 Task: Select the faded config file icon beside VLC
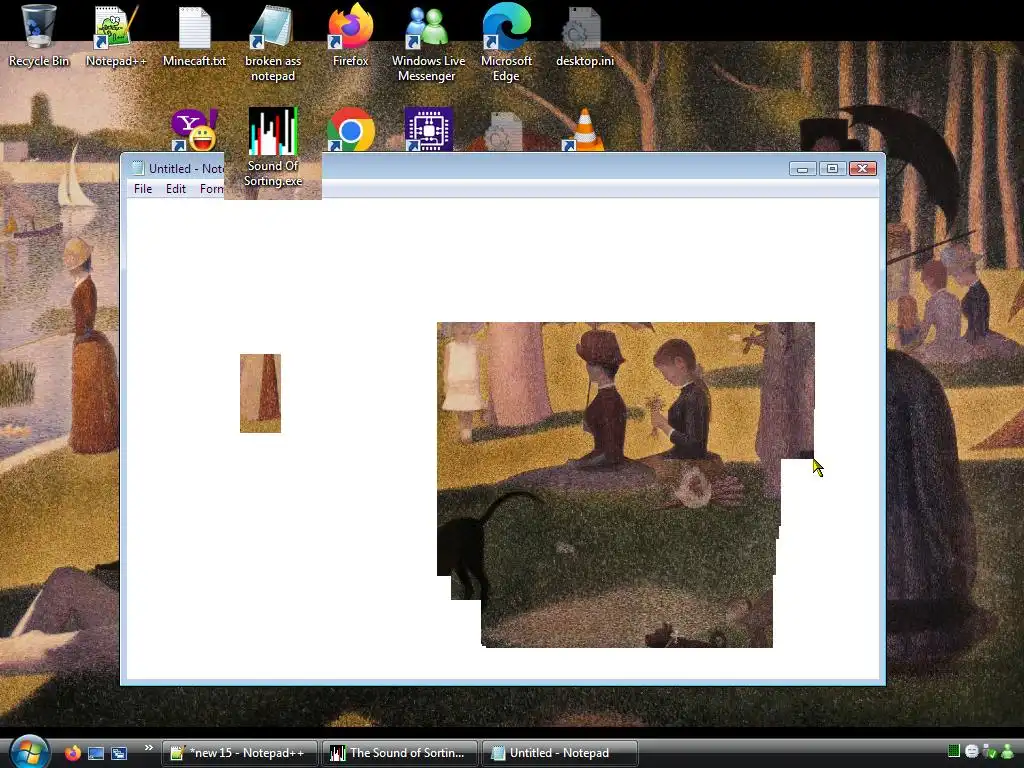click(504, 131)
